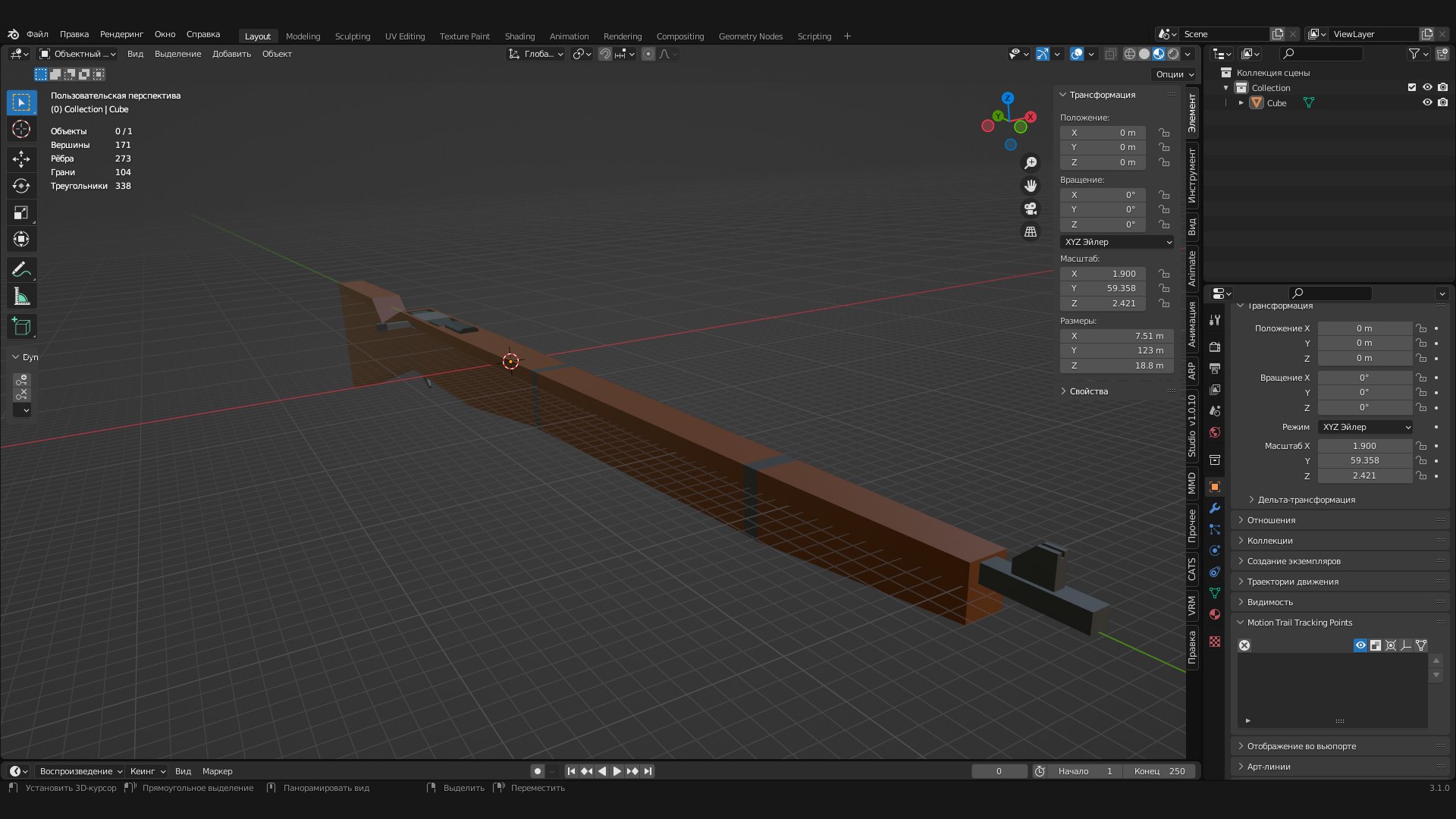The width and height of the screenshot is (1456, 819).
Task: Disable Collection render camera icon
Action: [1442, 87]
